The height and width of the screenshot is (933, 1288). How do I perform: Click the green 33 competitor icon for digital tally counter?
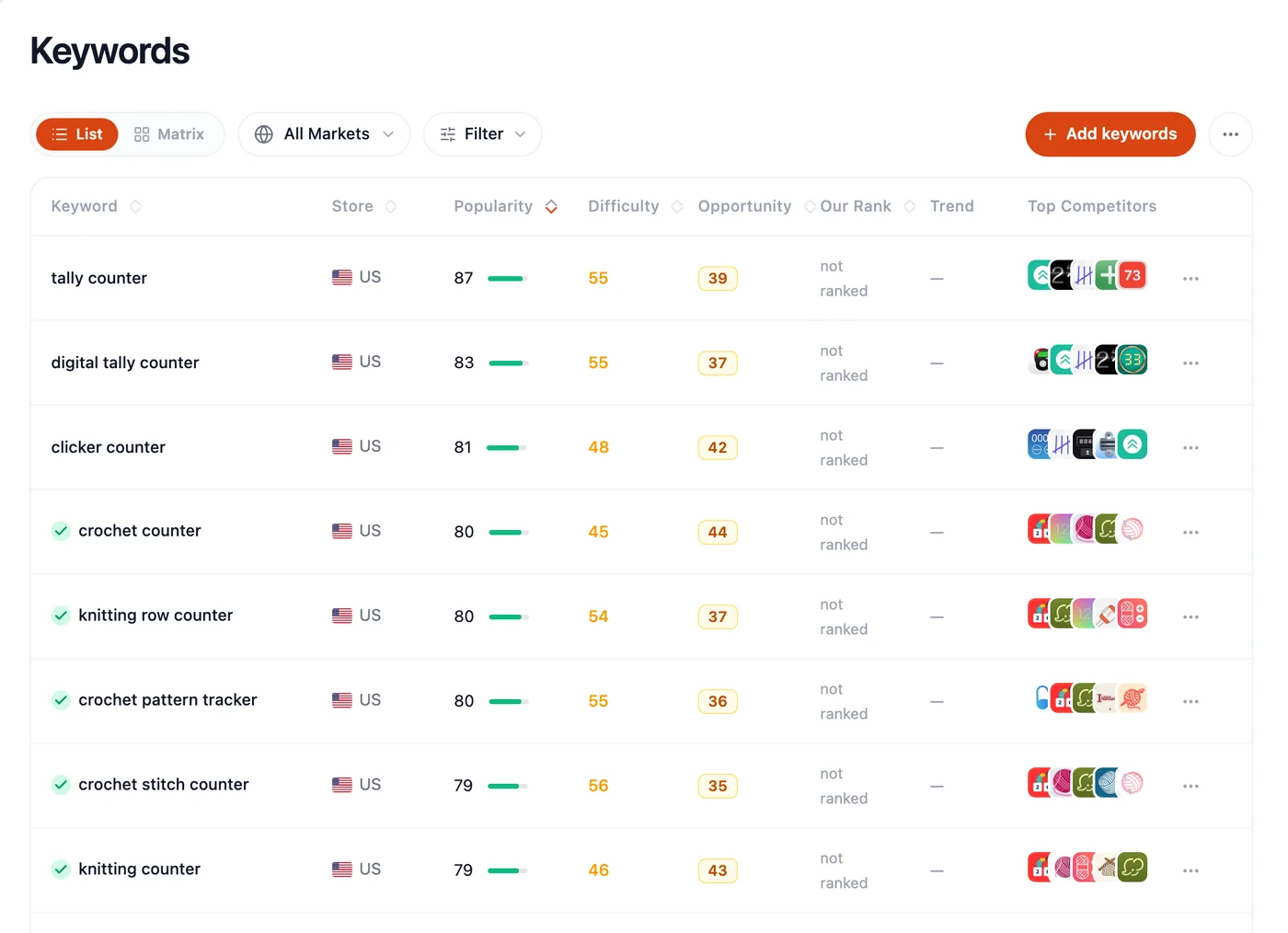click(1133, 360)
